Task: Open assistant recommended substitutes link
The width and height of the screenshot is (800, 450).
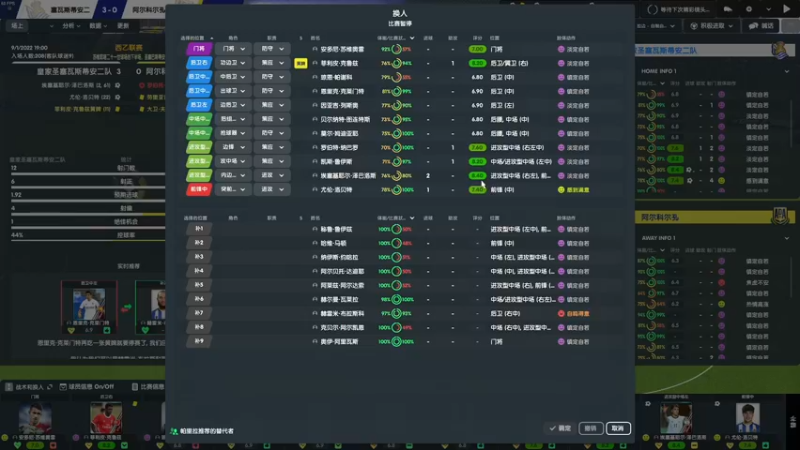Action: click(x=207, y=431)
